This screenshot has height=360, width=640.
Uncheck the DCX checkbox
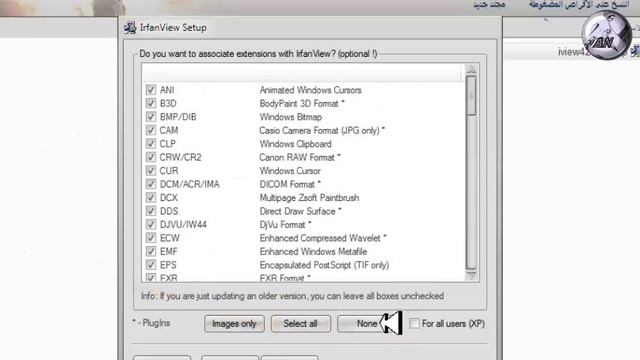click(x=151, y=198)
